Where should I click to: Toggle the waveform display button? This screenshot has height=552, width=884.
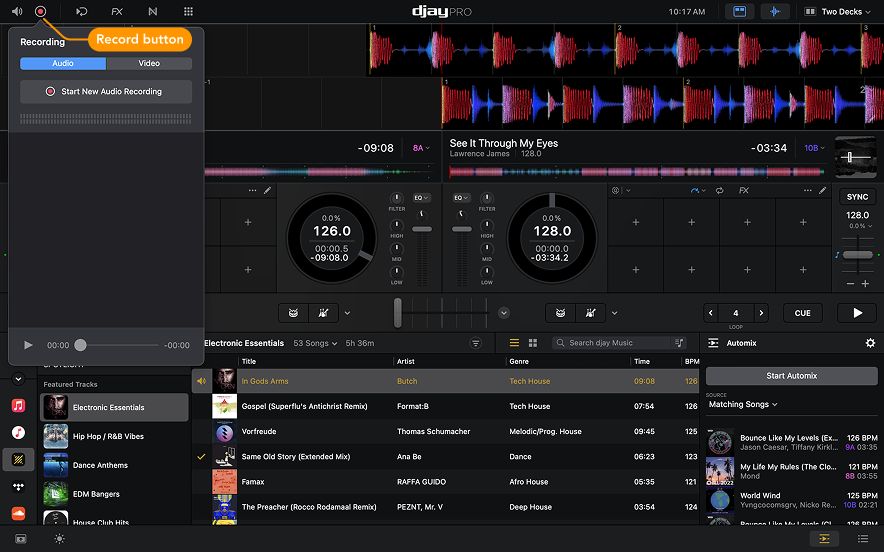(775, 11)
